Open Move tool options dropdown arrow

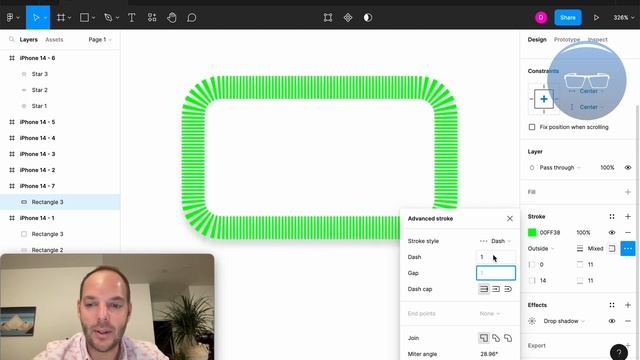[45, 18]
